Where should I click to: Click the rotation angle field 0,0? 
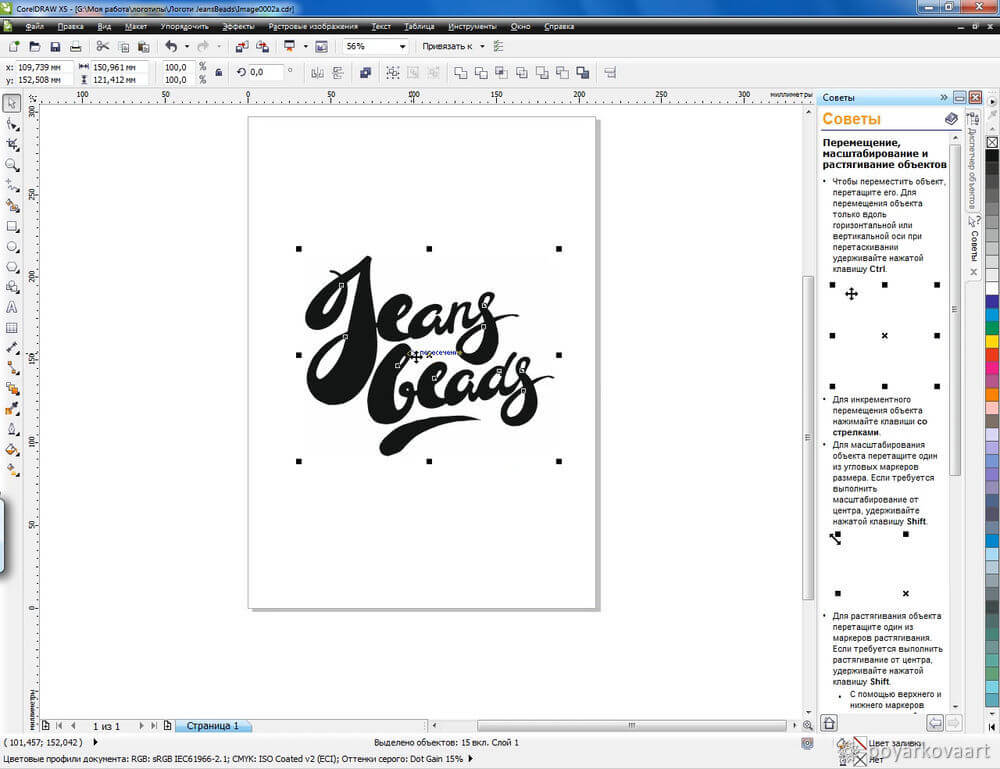click(265, 73)
